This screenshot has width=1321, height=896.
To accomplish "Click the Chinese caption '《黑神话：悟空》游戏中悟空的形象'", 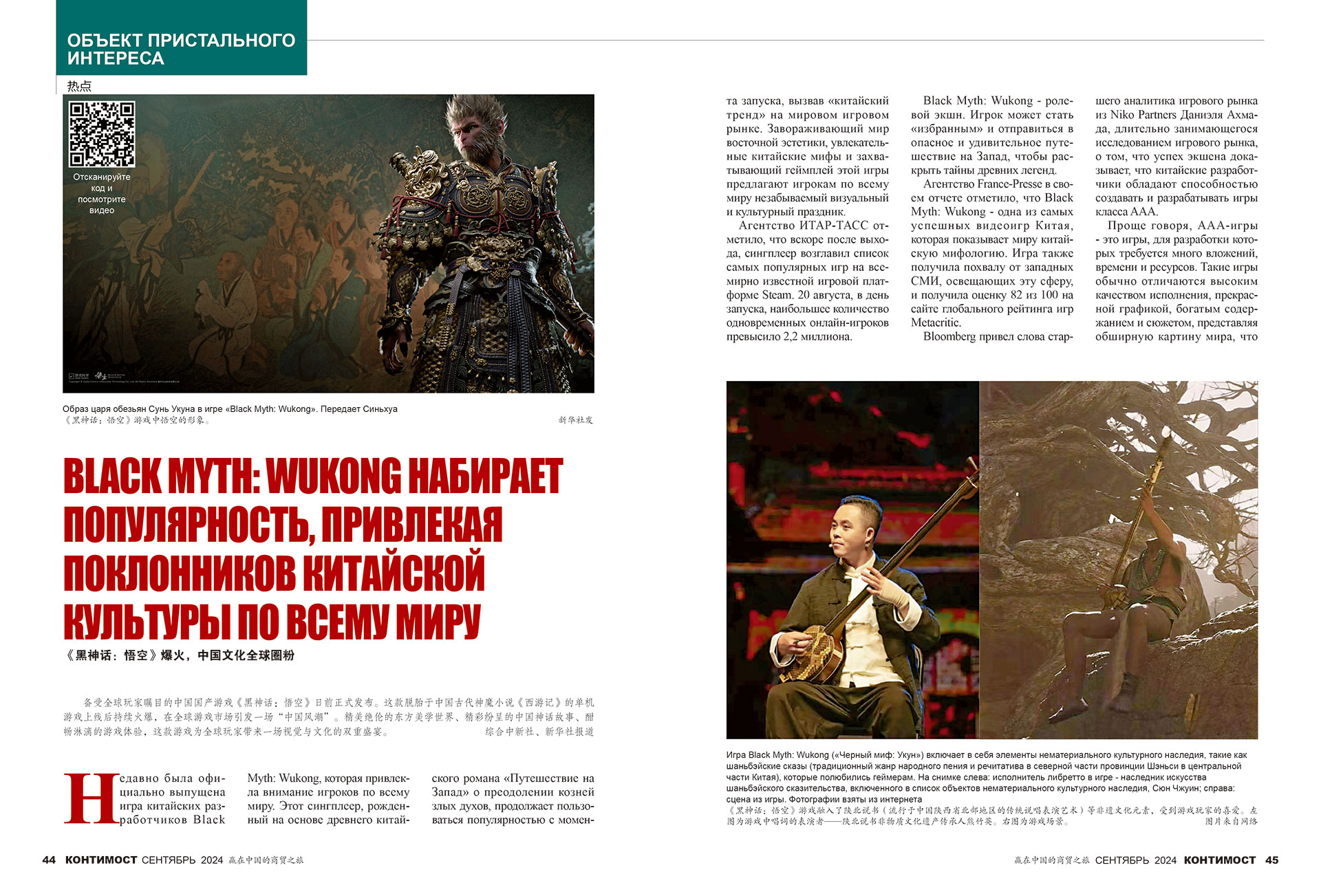I will 136,420.
